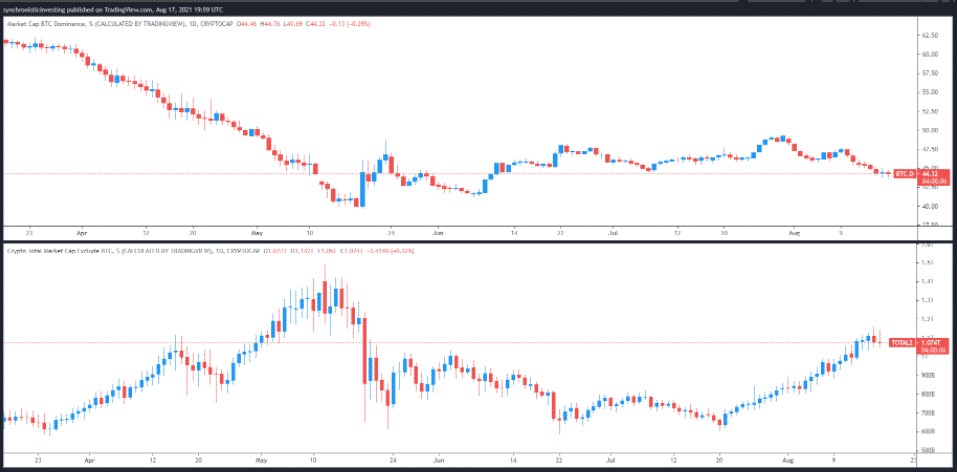This screenshot has height=472, width=957.
Task: Click the BTC.D symbol tag on price axis
Action: [903, 174]
